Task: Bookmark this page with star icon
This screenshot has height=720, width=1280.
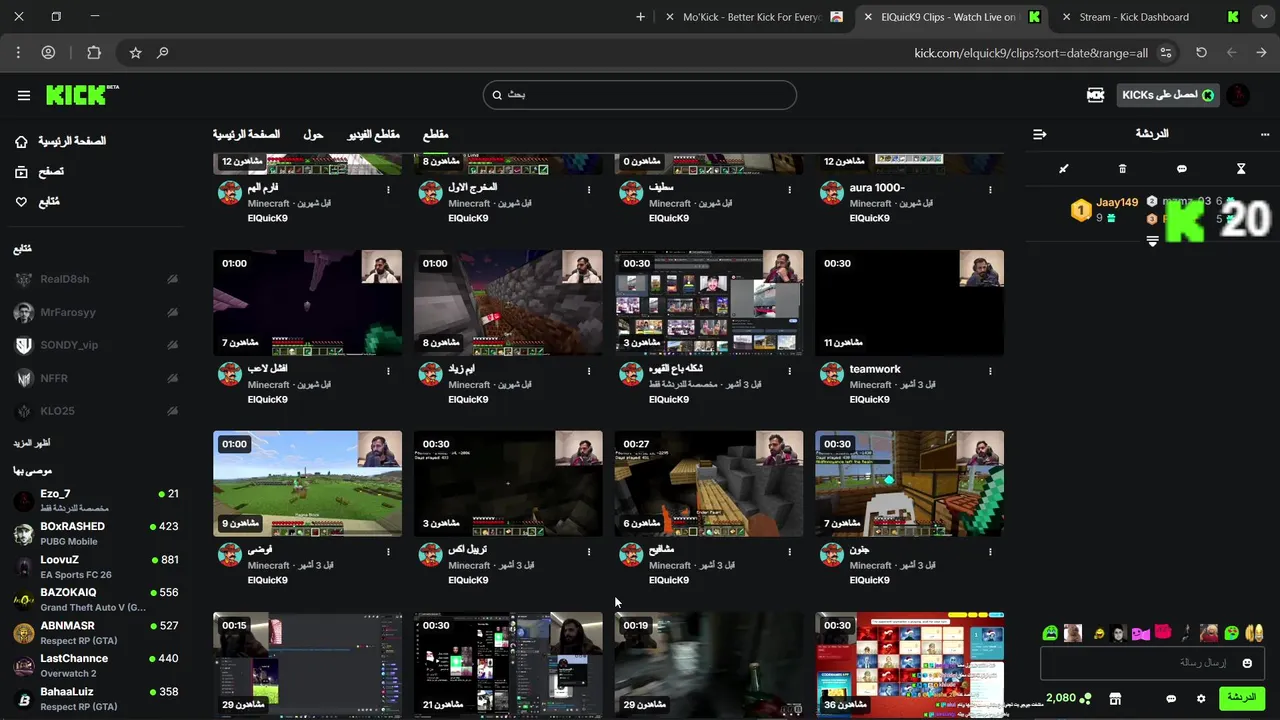Action: tap(136, 53)
